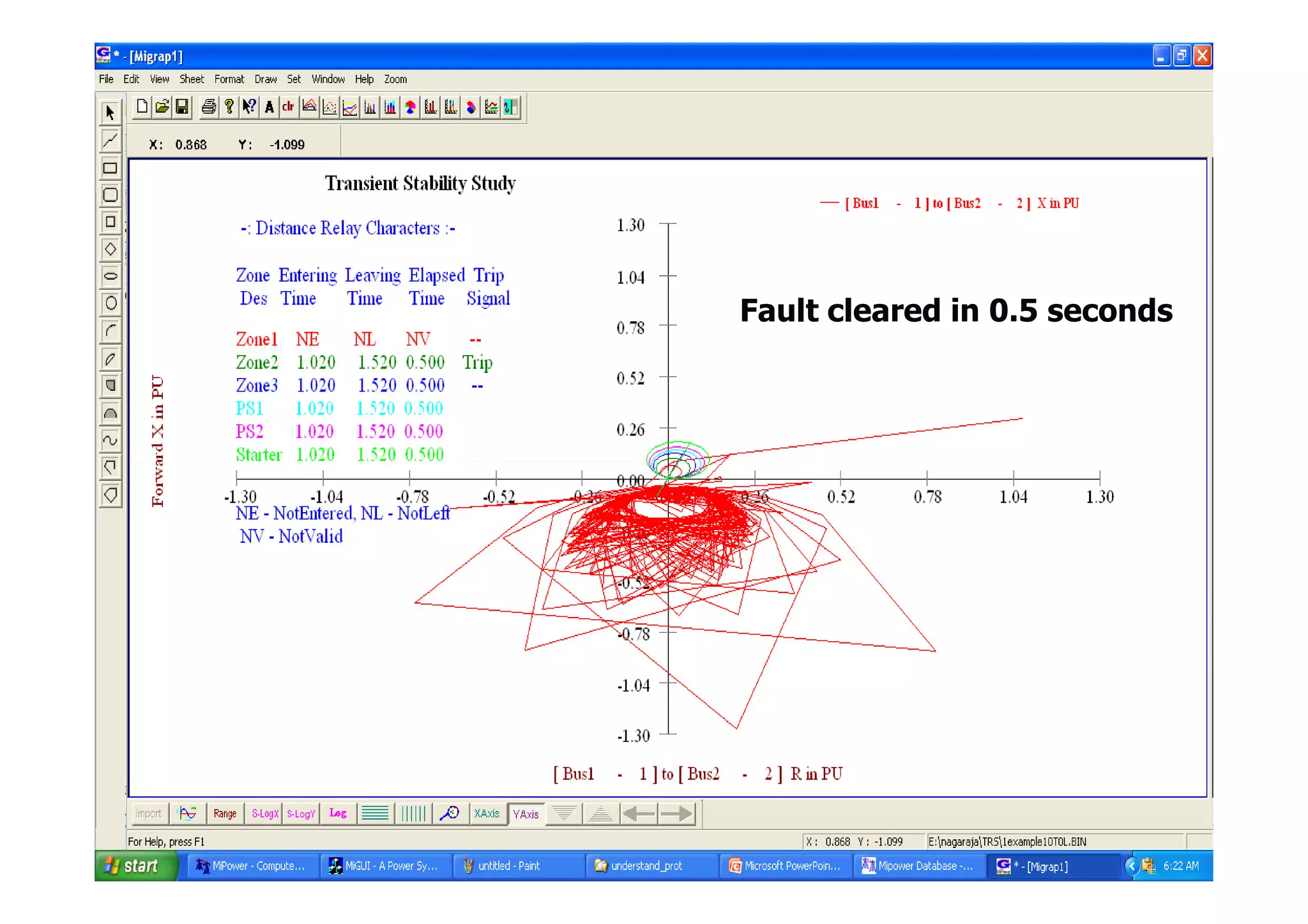This screenshot has width=1308, height=924.
Task: Click the downward triangle button
Action: click(564, 814)
